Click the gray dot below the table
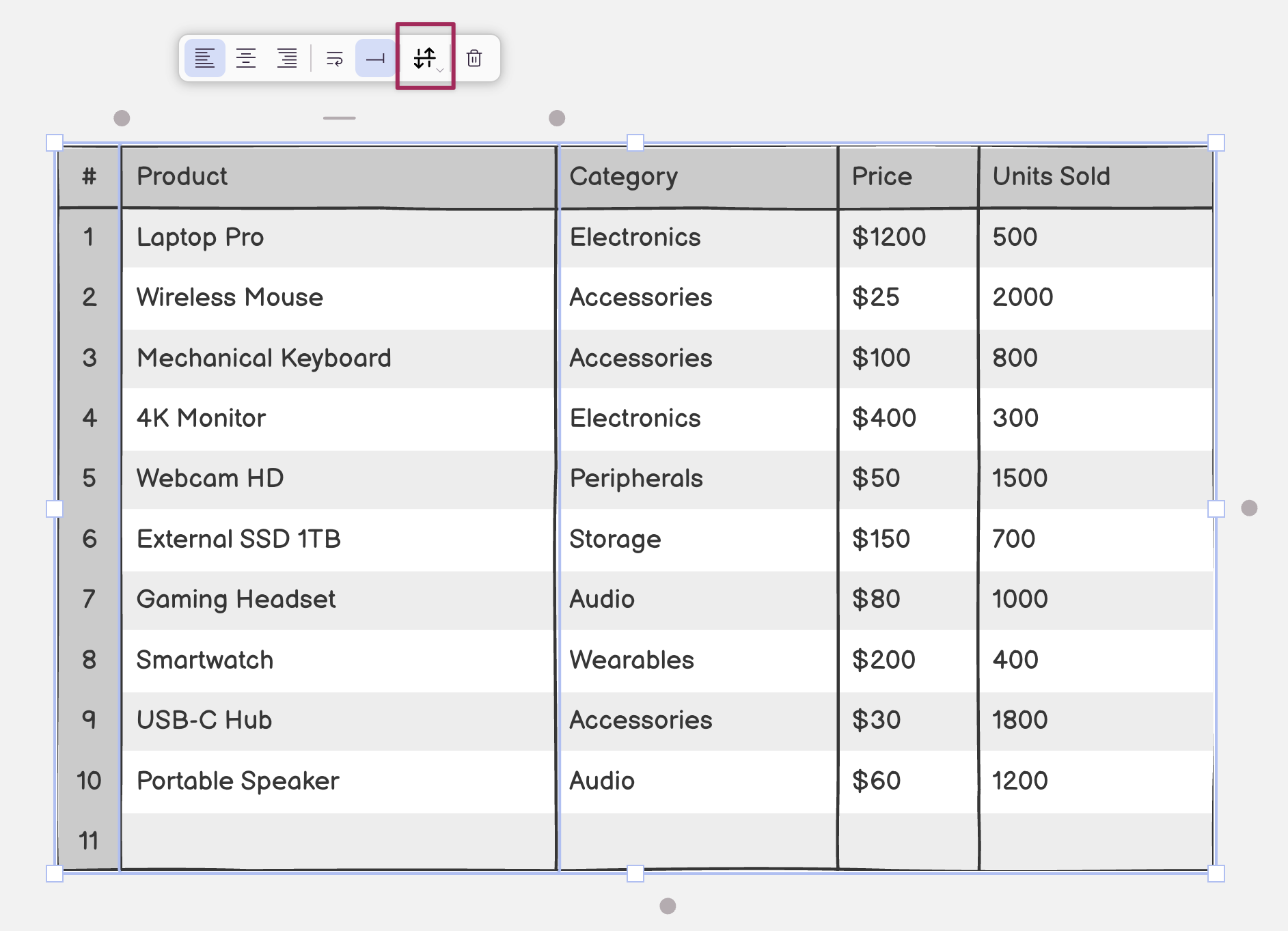 668,906
